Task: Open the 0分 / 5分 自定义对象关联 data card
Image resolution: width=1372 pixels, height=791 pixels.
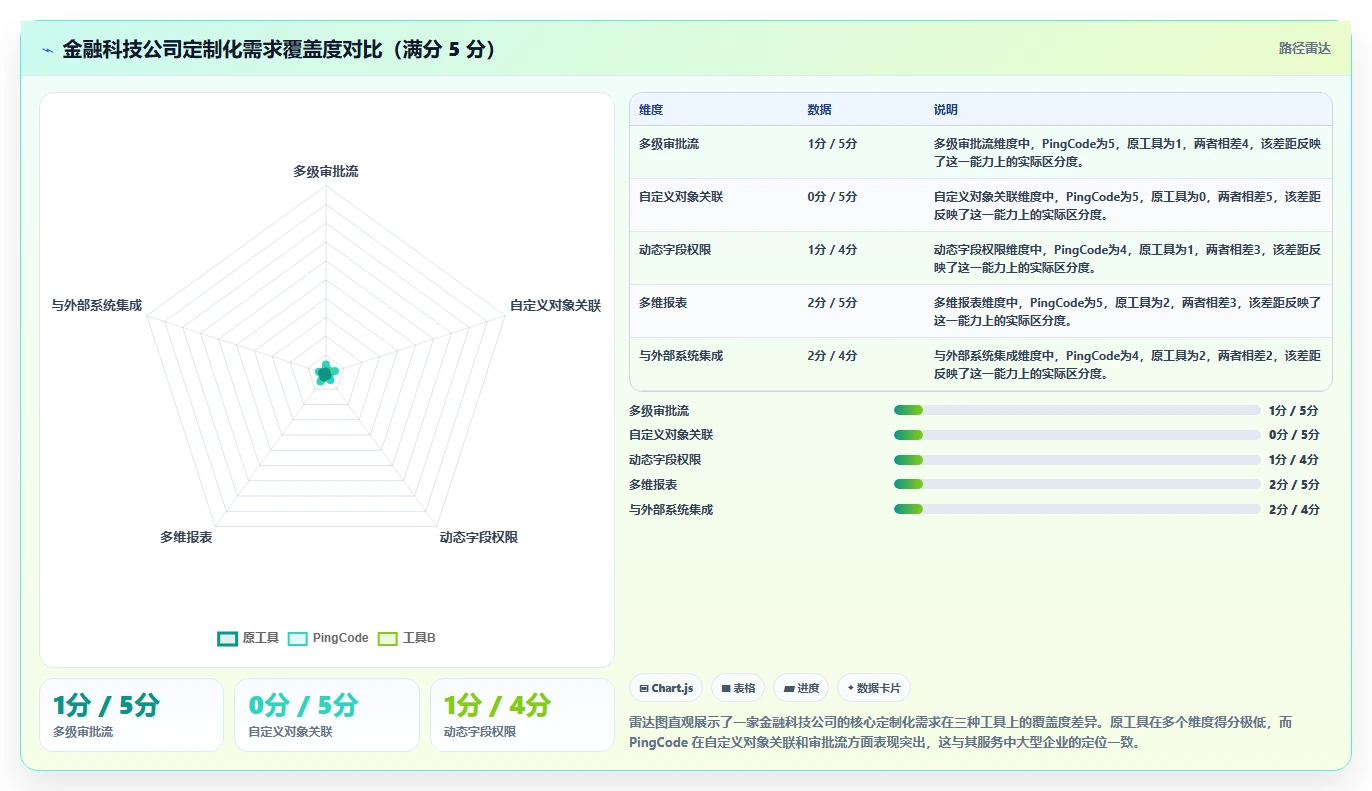Action: point(326,715)
